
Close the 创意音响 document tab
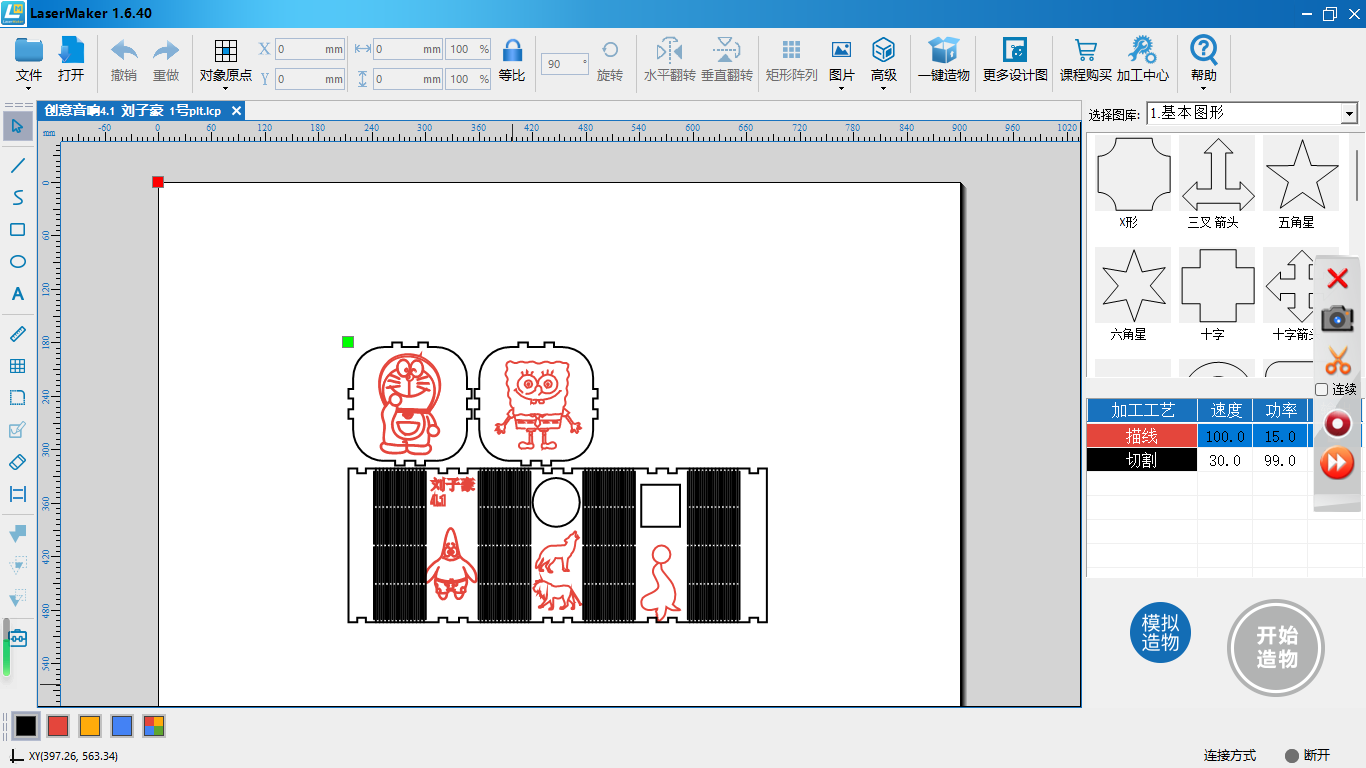coord(237,110)
